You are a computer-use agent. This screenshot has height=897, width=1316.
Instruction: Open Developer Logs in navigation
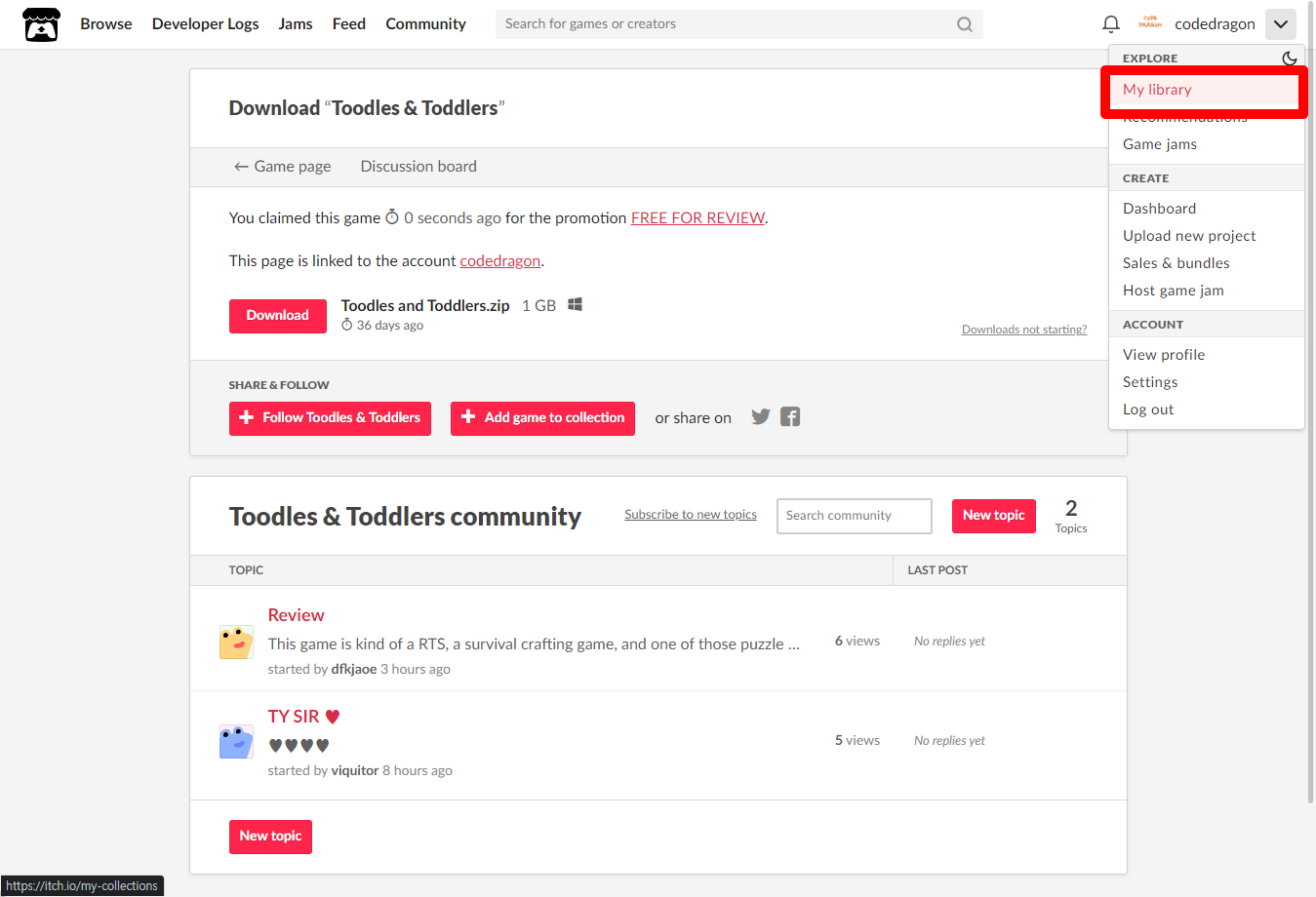click(x=206, y=24)
